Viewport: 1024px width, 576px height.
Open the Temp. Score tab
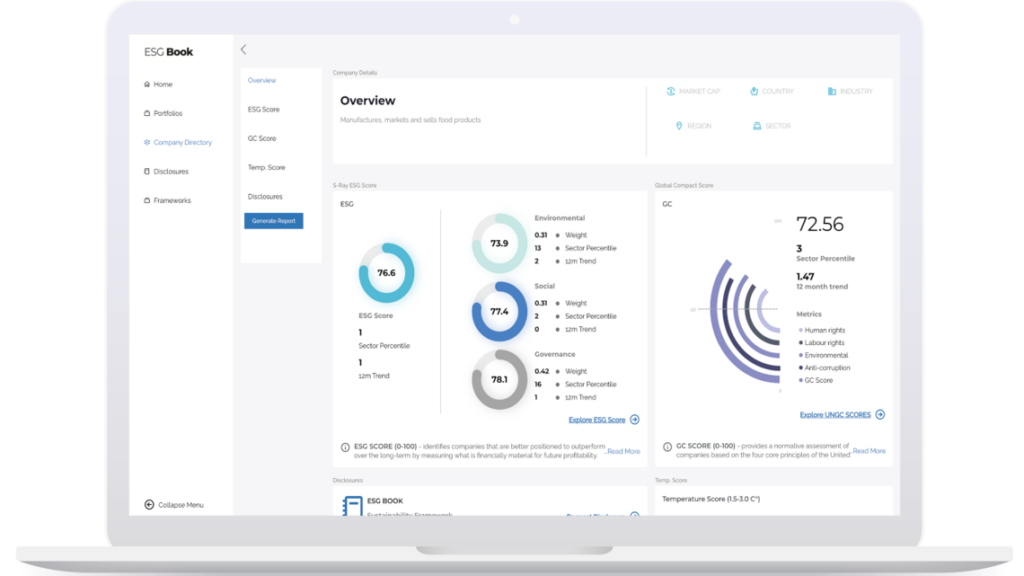coord(266,167)
